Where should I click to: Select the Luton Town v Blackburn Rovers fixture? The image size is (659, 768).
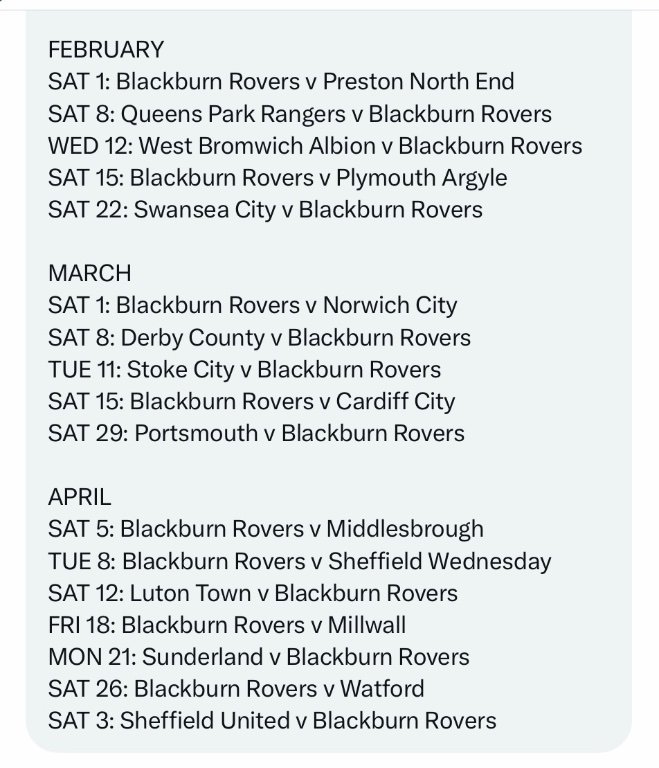click(x=252, y=593)
